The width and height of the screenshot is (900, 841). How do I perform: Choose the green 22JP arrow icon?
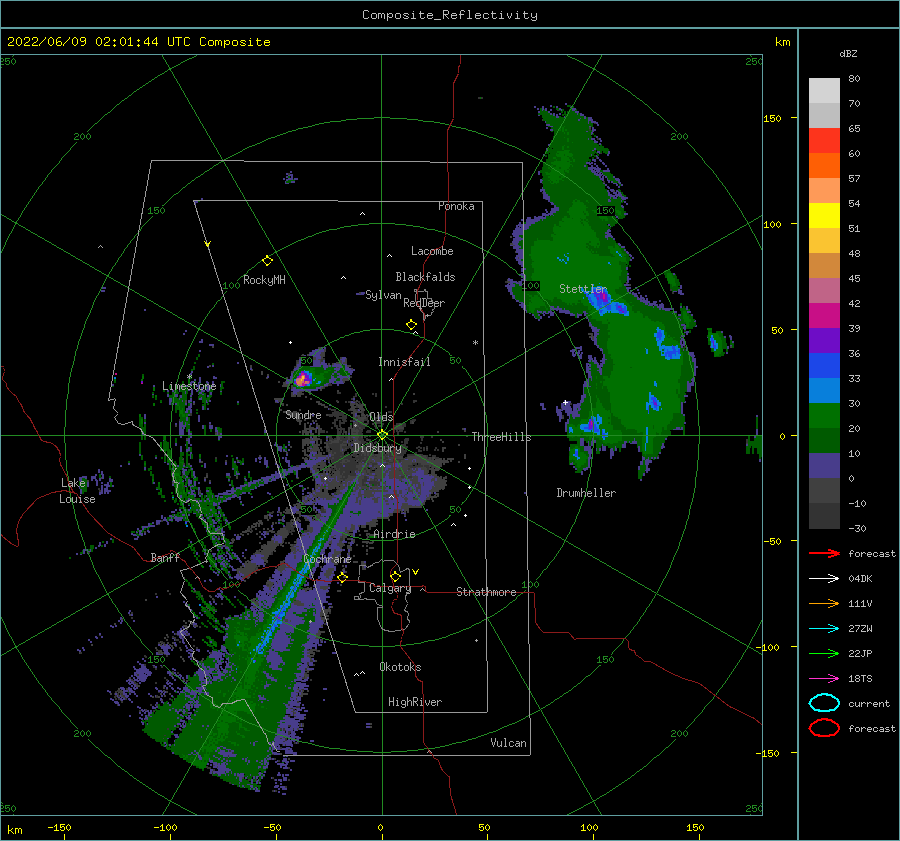(824, 653)
